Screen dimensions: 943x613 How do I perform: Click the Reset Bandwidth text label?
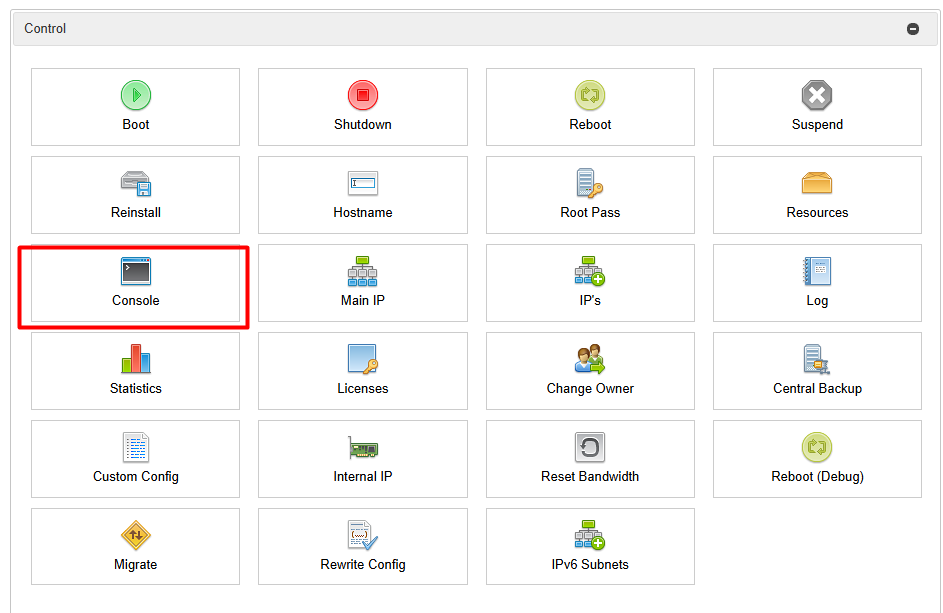click(x=590, y=476)
